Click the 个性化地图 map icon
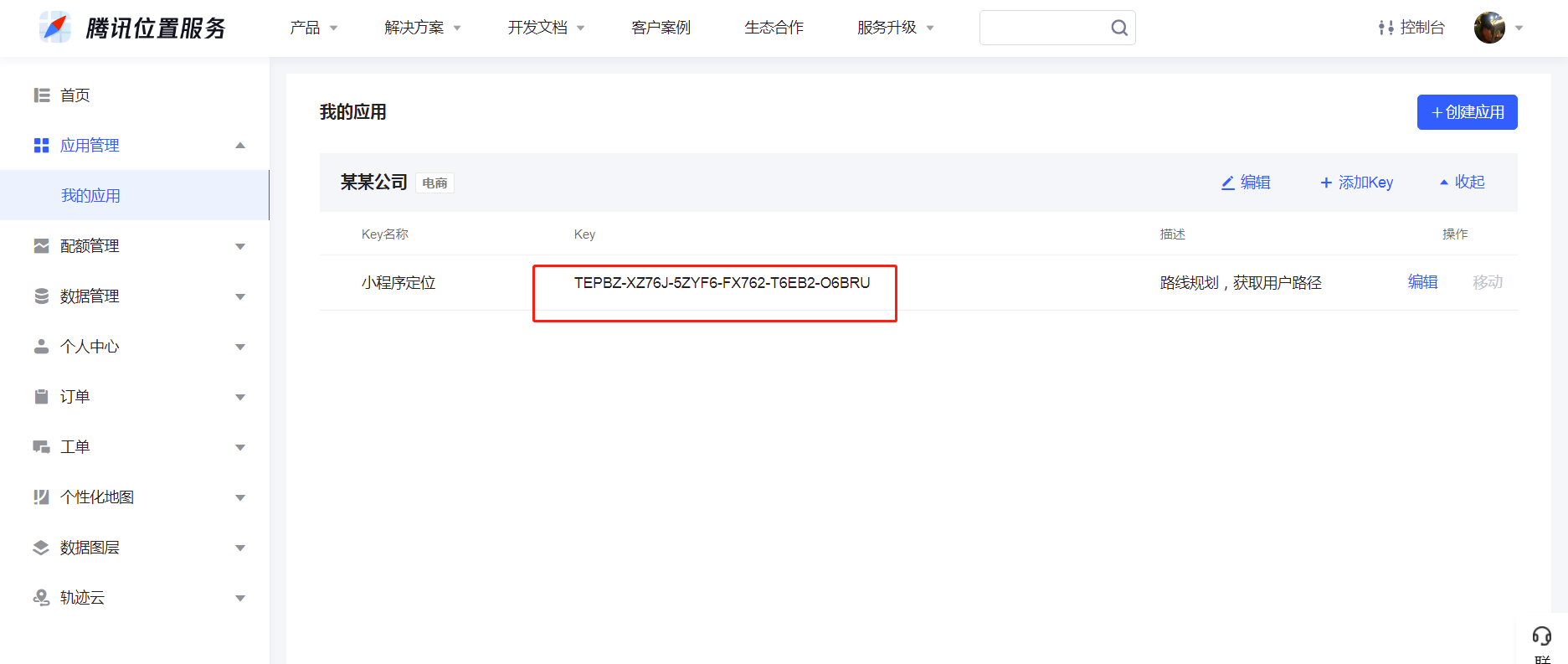The height and width of the screenshot is (664, 1568). tap(42, 497)
